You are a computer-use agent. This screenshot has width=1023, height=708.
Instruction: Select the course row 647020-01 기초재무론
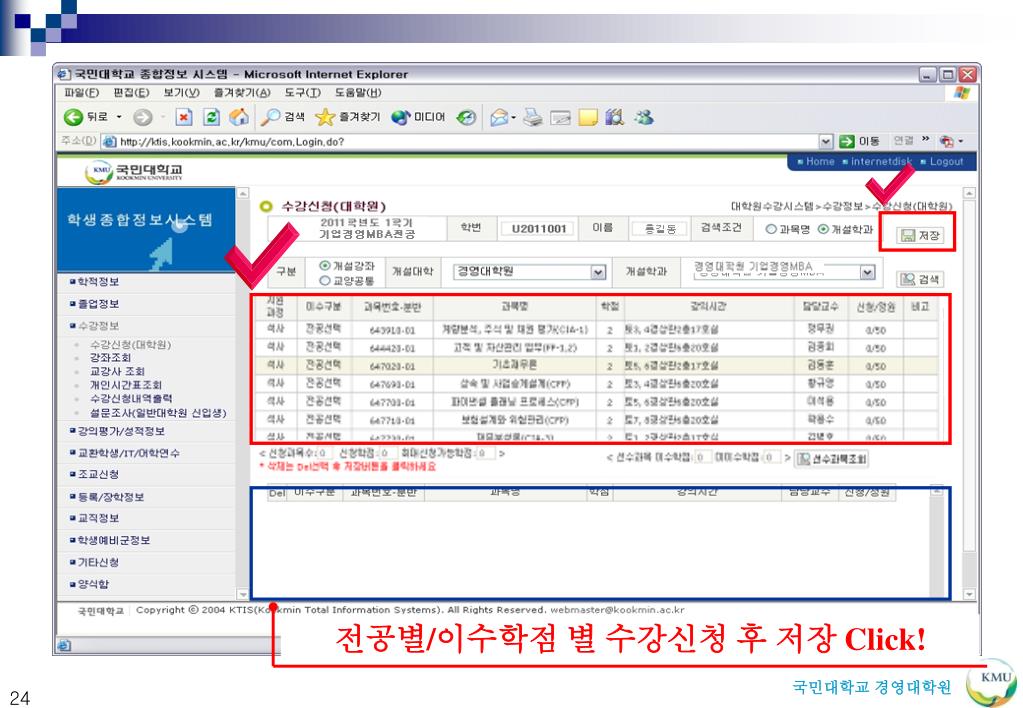(595, 365)
